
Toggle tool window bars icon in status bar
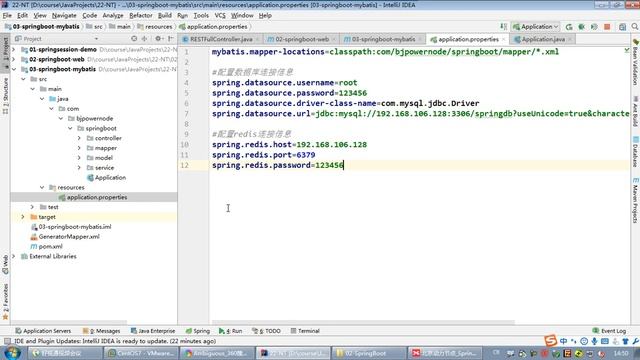(x=7, y=341)
